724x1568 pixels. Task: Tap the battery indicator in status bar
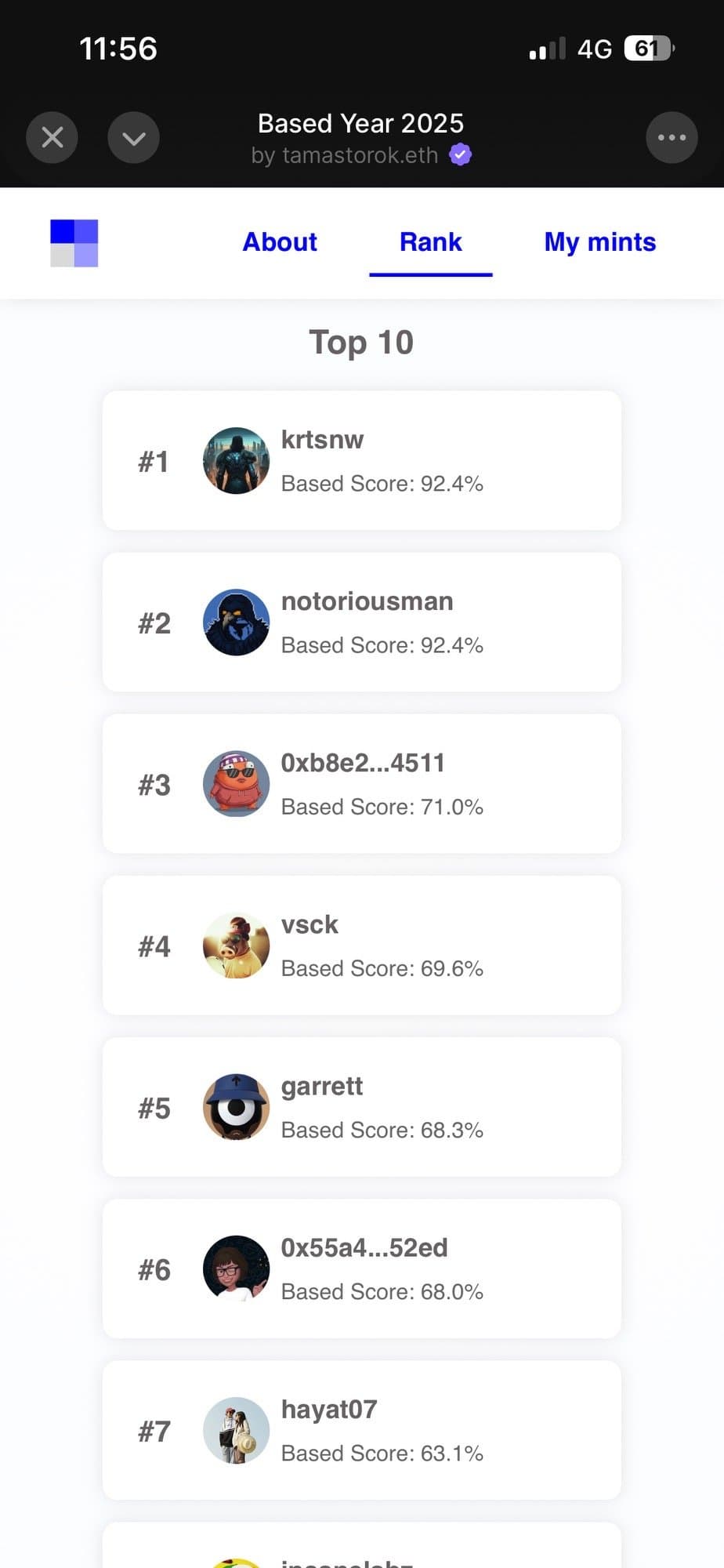point(649,49)
